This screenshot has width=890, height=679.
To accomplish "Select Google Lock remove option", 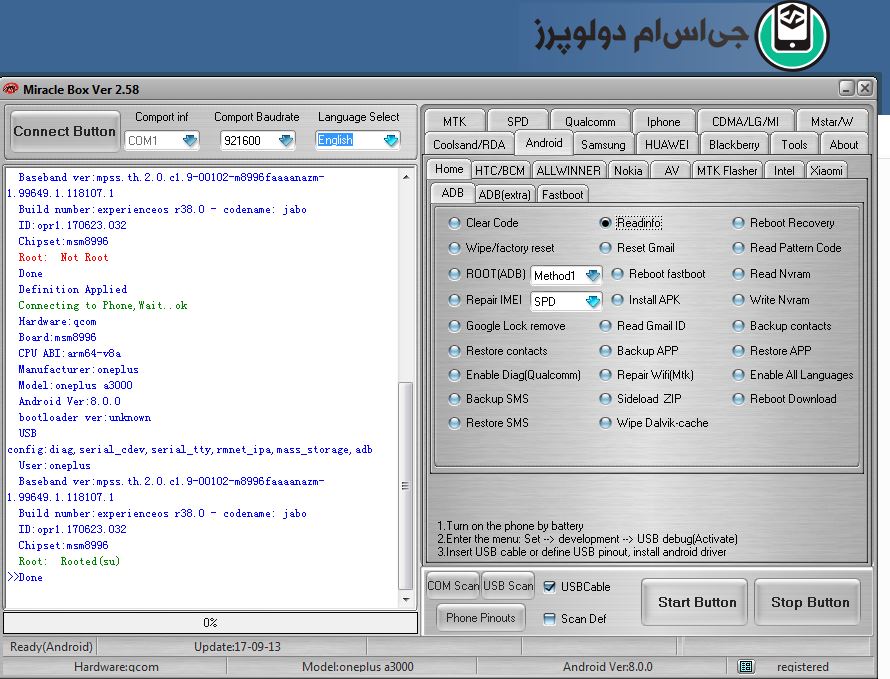I will point(454,326).
